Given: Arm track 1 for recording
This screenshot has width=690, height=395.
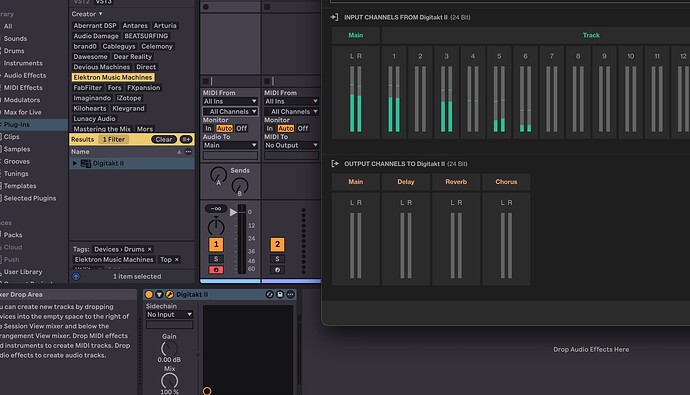Looking at the screenshot, I should point(216,270).
